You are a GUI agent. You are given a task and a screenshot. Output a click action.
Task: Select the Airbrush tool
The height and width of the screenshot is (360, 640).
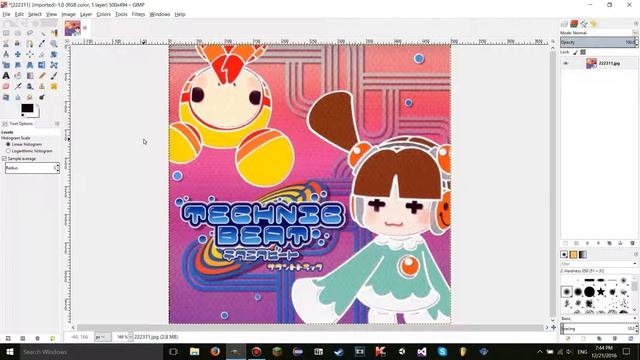18,87
